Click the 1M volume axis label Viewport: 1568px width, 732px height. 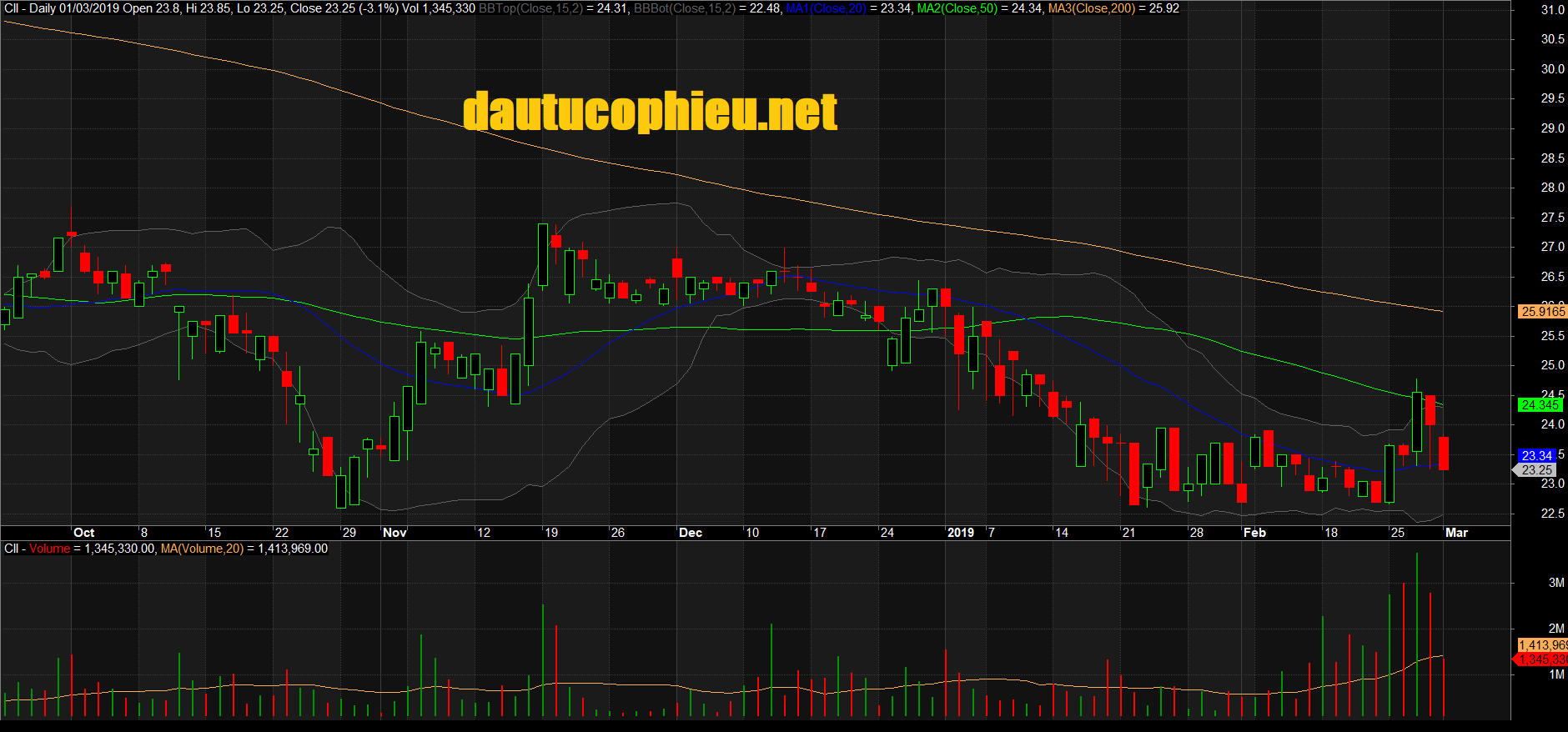pyautogui.click(x=1556, y=674)
